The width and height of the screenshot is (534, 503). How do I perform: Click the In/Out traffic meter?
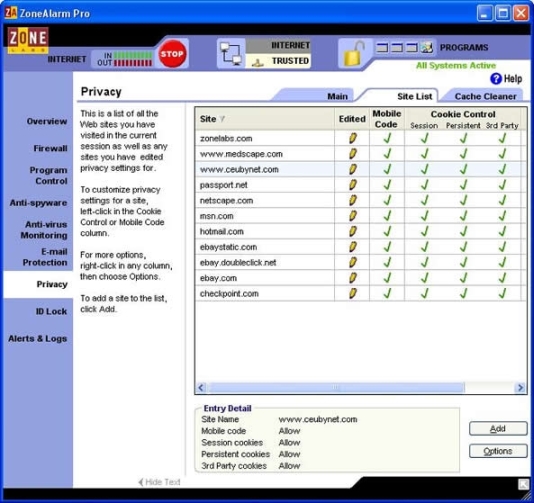coord(124,59)
